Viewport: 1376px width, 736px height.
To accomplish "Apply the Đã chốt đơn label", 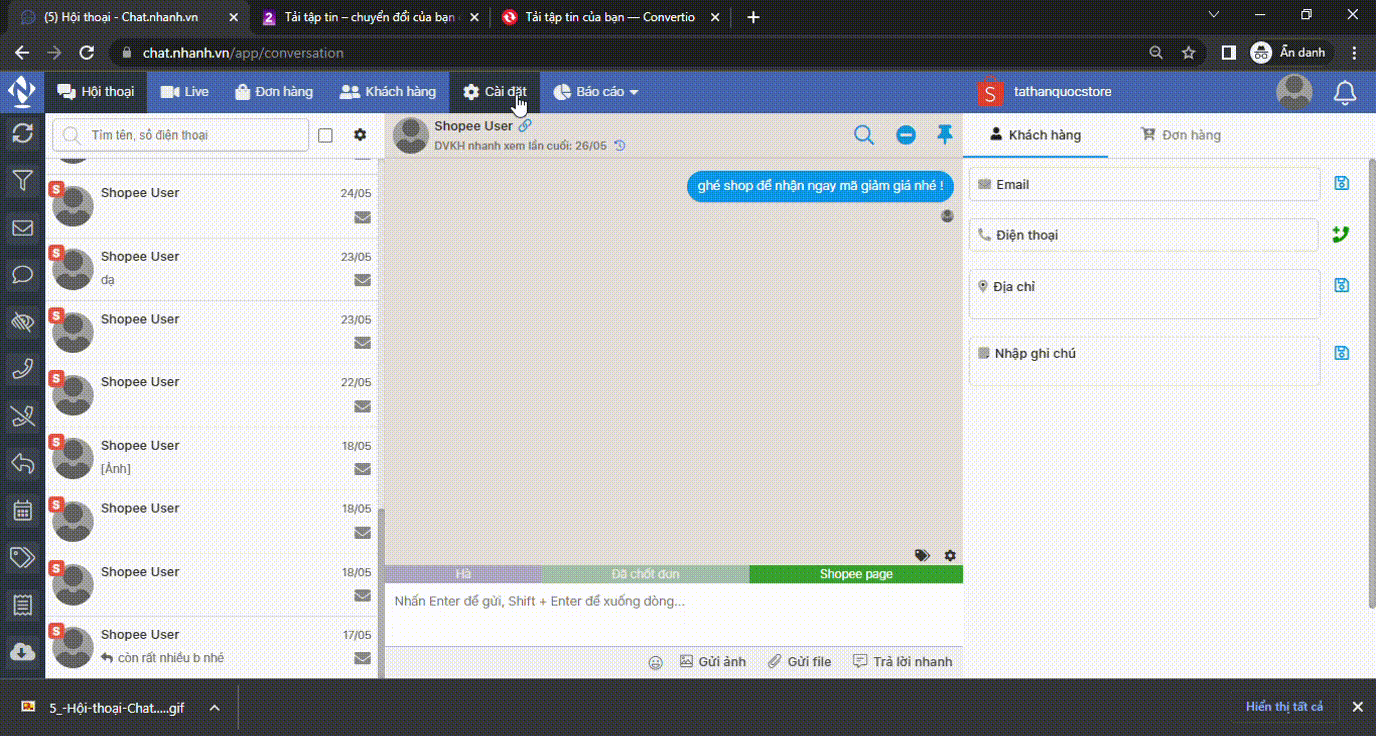I will tap(645, 574).
